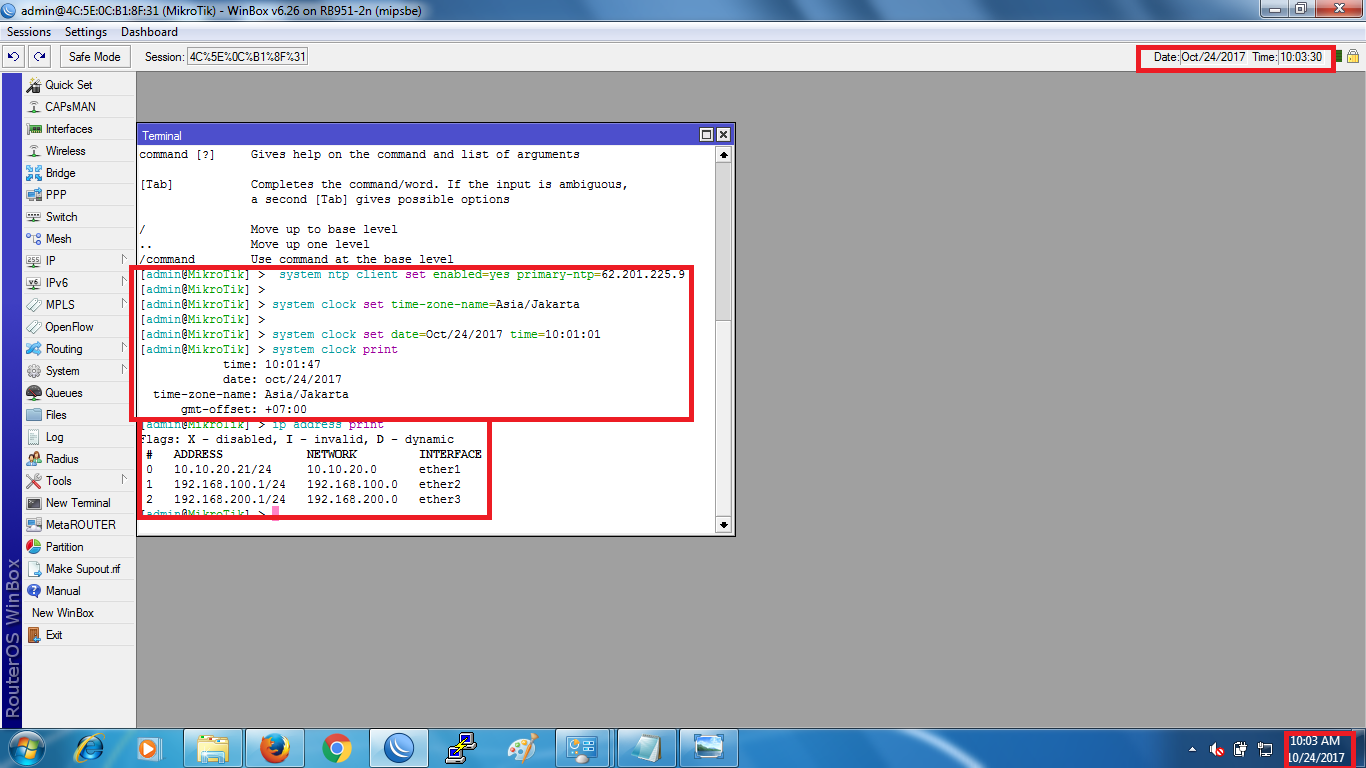The width and height of the screenshot is (1366, 768).
Task: Click the padlock icon in the toolbar
Action: pyautogui.click(x=1353, y=57)
